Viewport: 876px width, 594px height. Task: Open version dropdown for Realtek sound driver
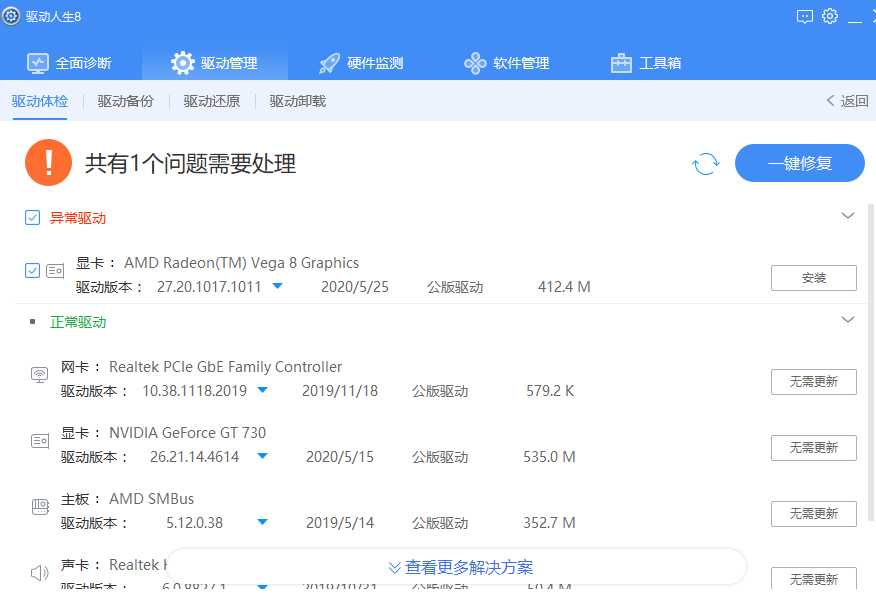[x=262, y=586]
